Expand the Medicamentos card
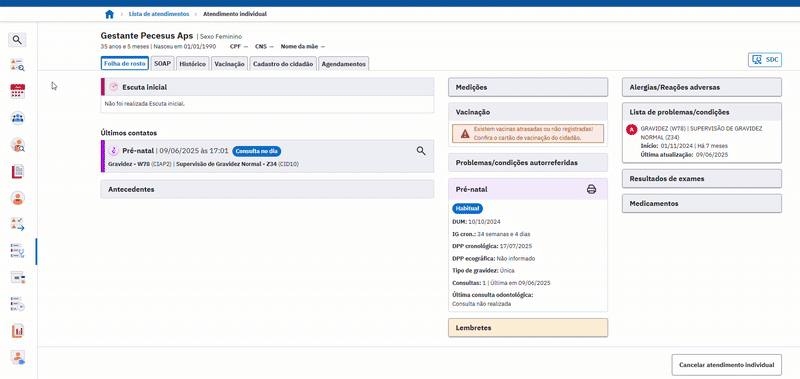800x379 pixels. click(702, 203)
